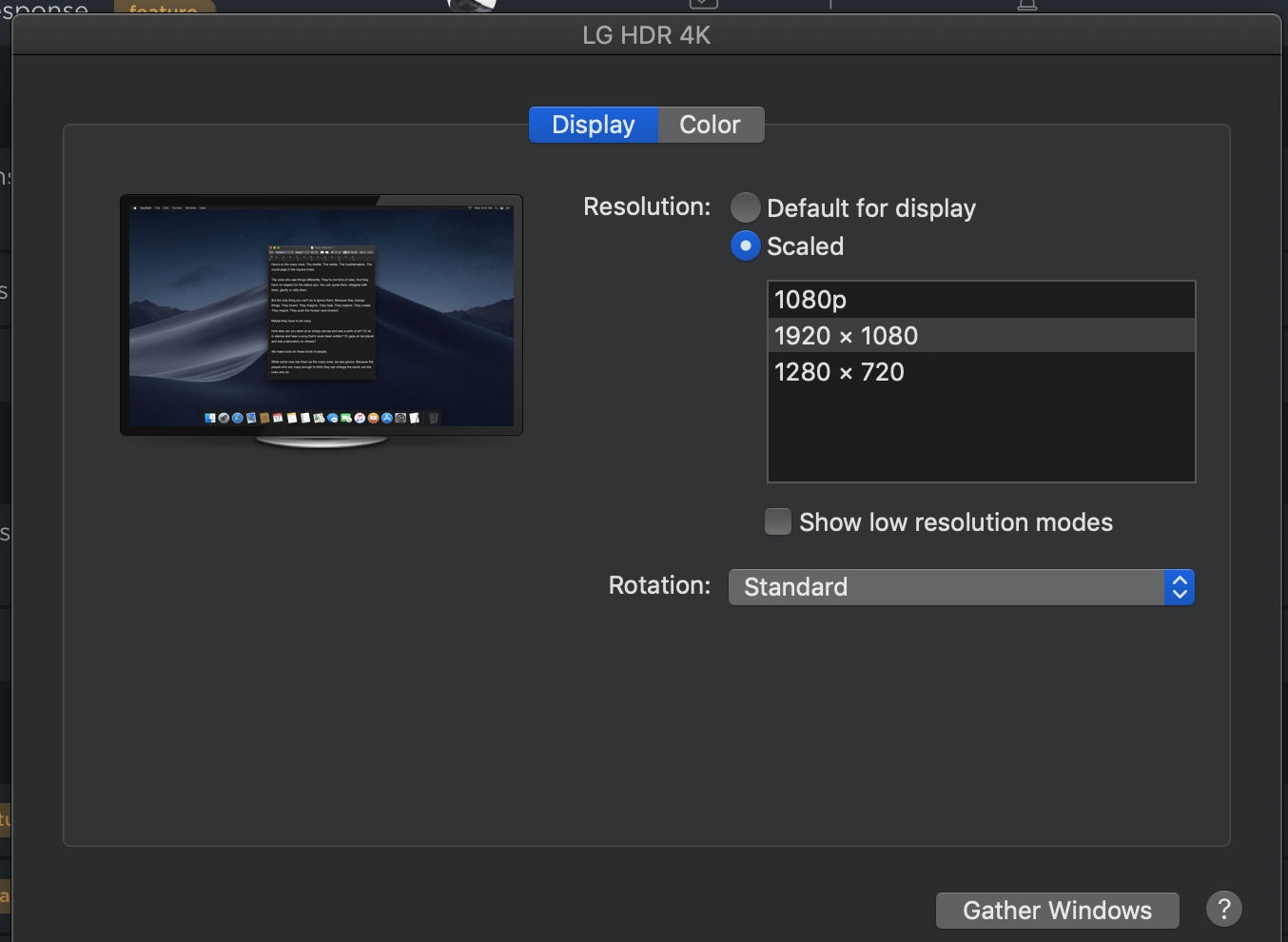This screenshot has height=942, width=1288.
Task: Choose the 1280 × 720 resolution row
Action: 981,372
